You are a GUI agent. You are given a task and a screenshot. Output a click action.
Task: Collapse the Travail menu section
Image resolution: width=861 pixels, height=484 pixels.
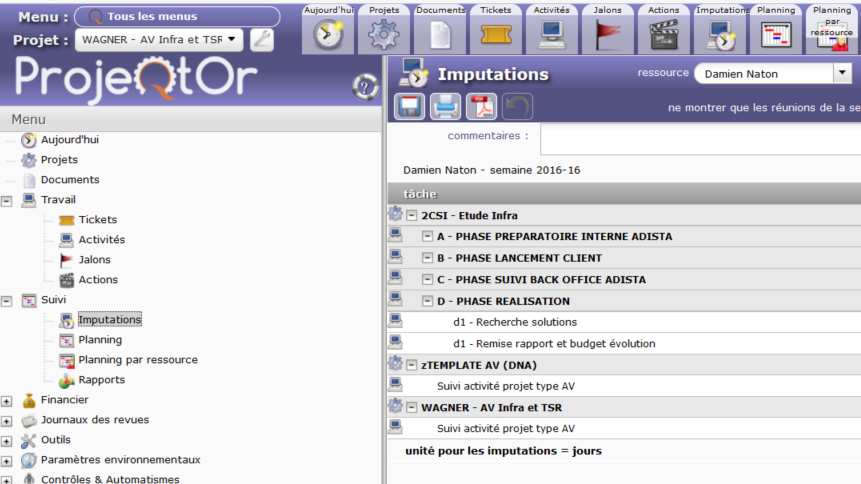pyautogui.click(x=7, y=200)
